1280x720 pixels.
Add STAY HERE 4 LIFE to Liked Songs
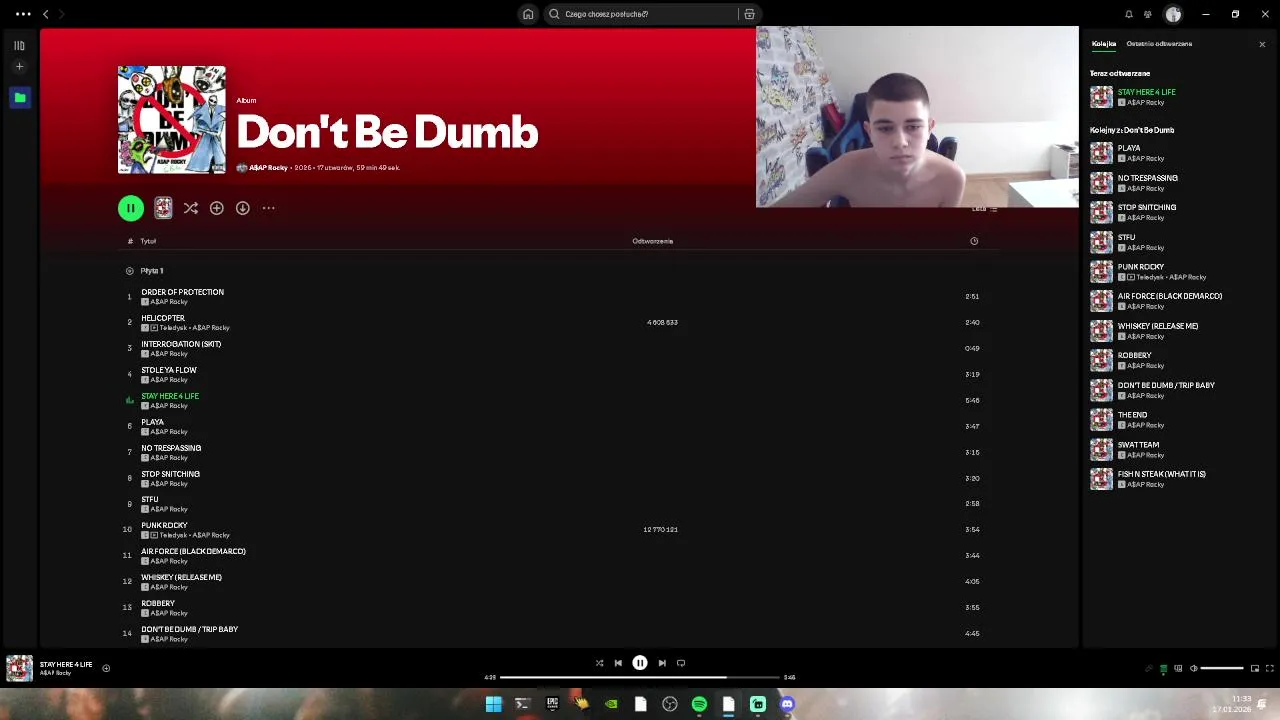click(106, 668)
